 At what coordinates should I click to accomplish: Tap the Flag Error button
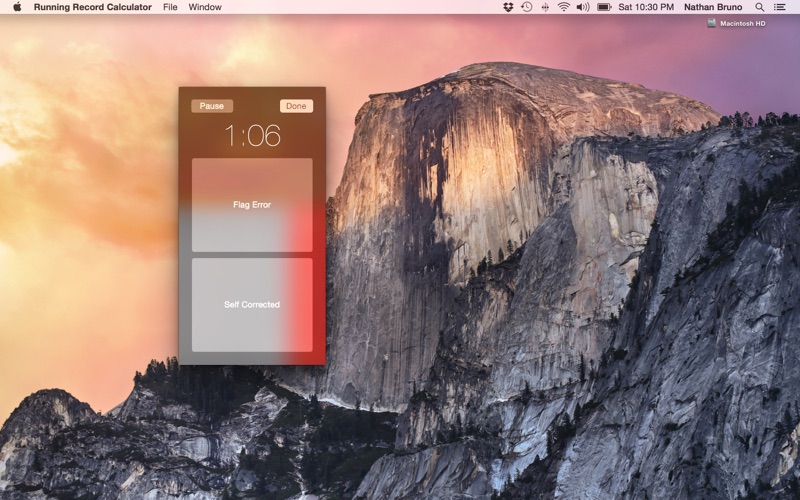tap(252, 205)
